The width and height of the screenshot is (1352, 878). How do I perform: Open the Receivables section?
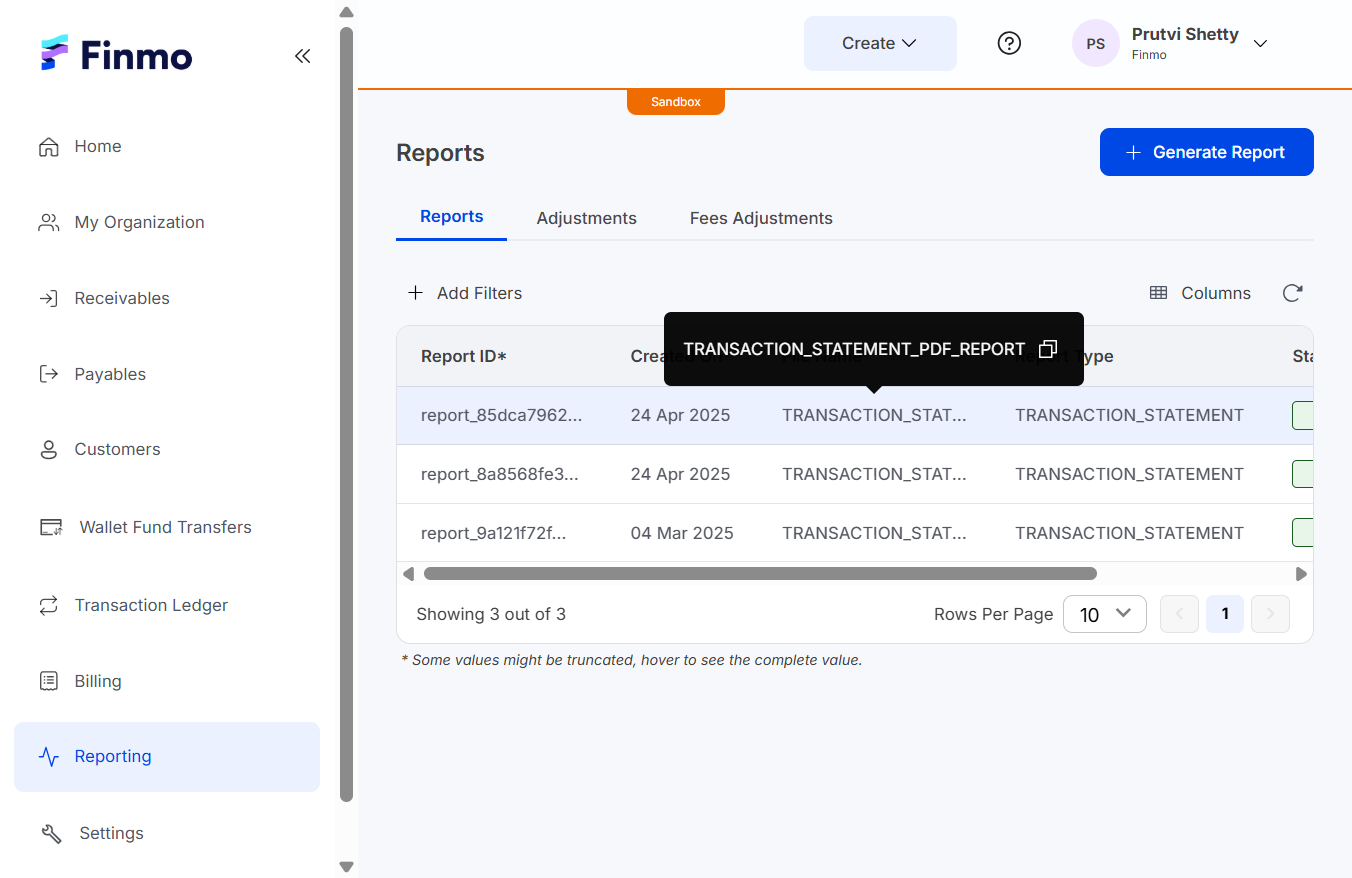point(104,298)
